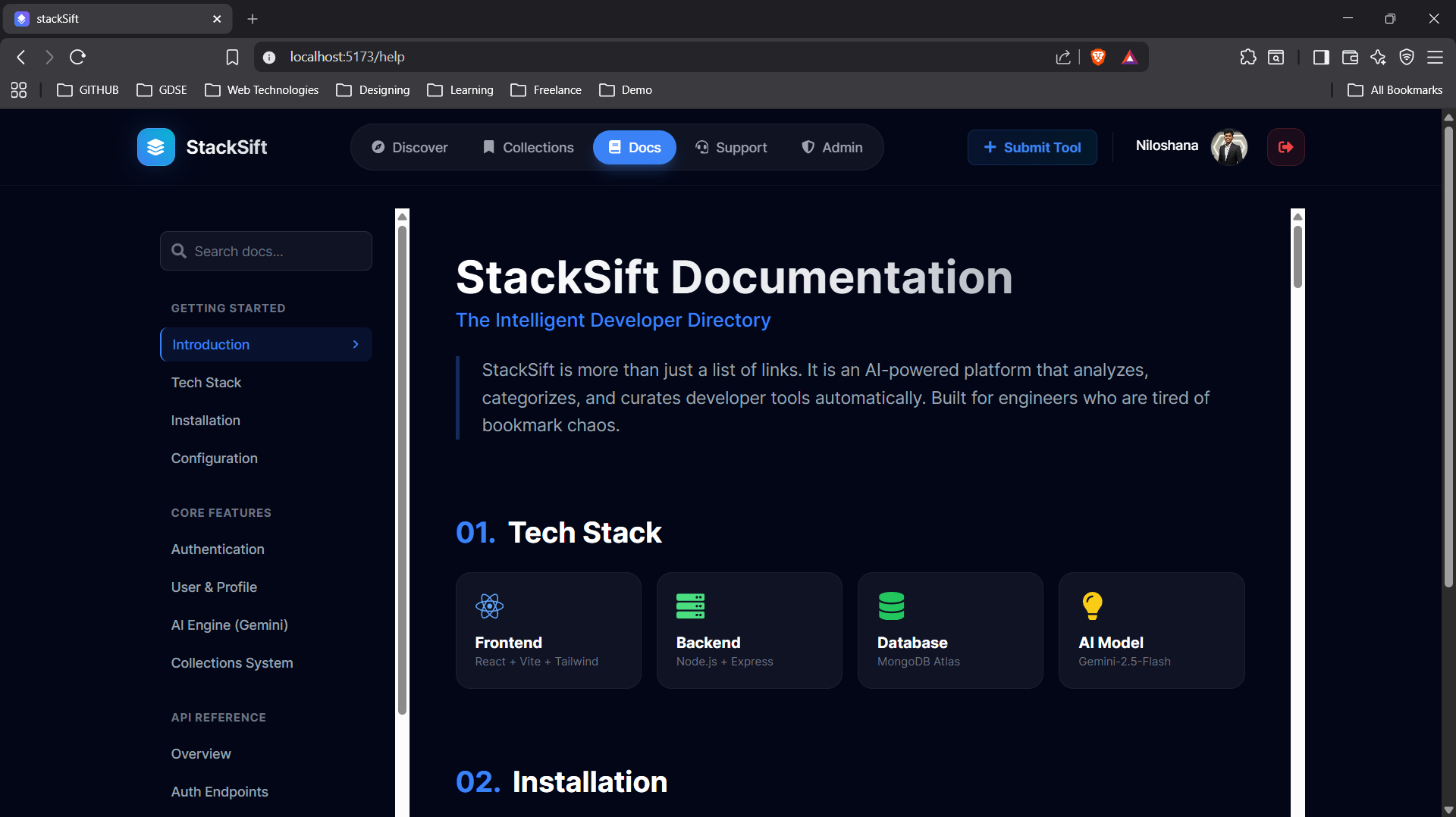Viewport: 1456px width, 817px height.
Task: Close the stackSift browser tab
Action: (217, 19)
